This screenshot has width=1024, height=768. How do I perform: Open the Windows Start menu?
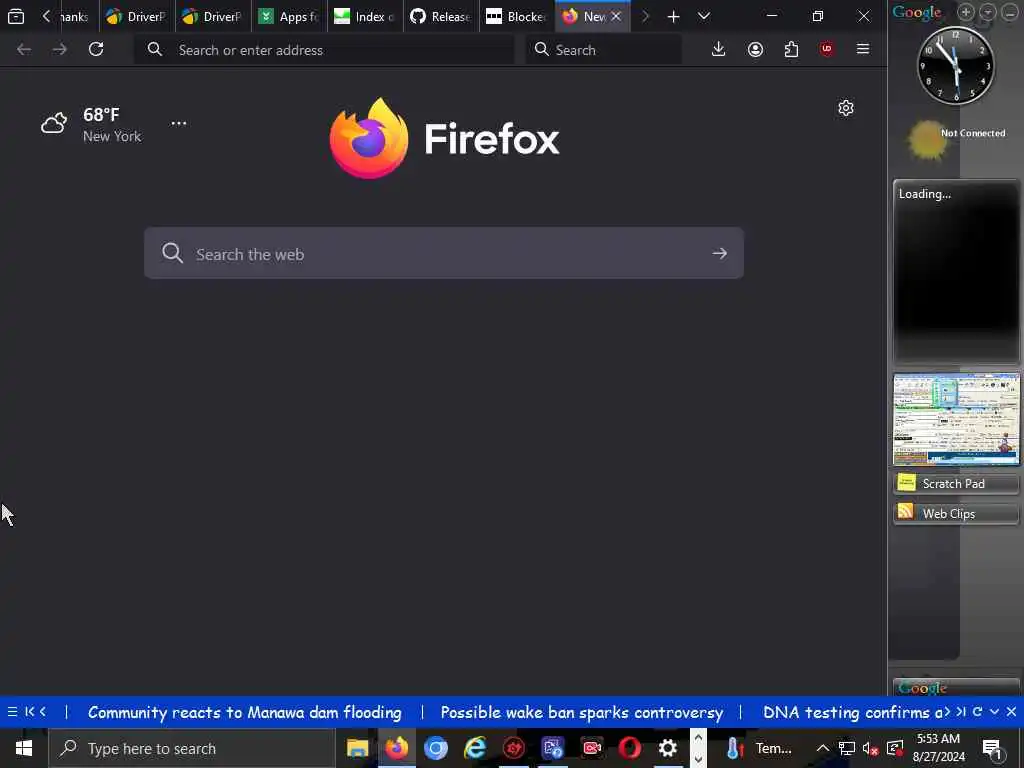[x=24, y=748]
